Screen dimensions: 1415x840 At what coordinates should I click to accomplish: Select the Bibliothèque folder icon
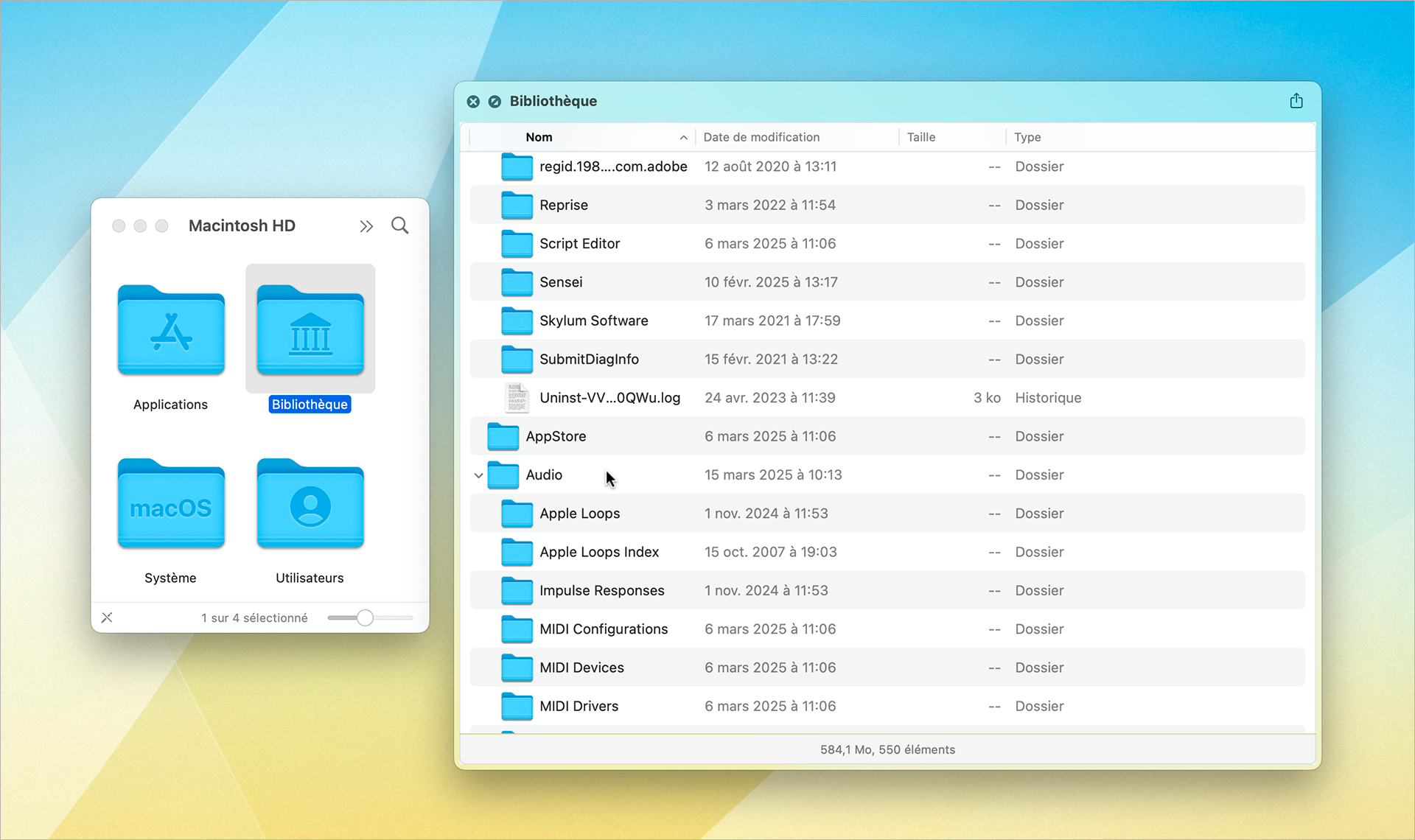[310, 331]
